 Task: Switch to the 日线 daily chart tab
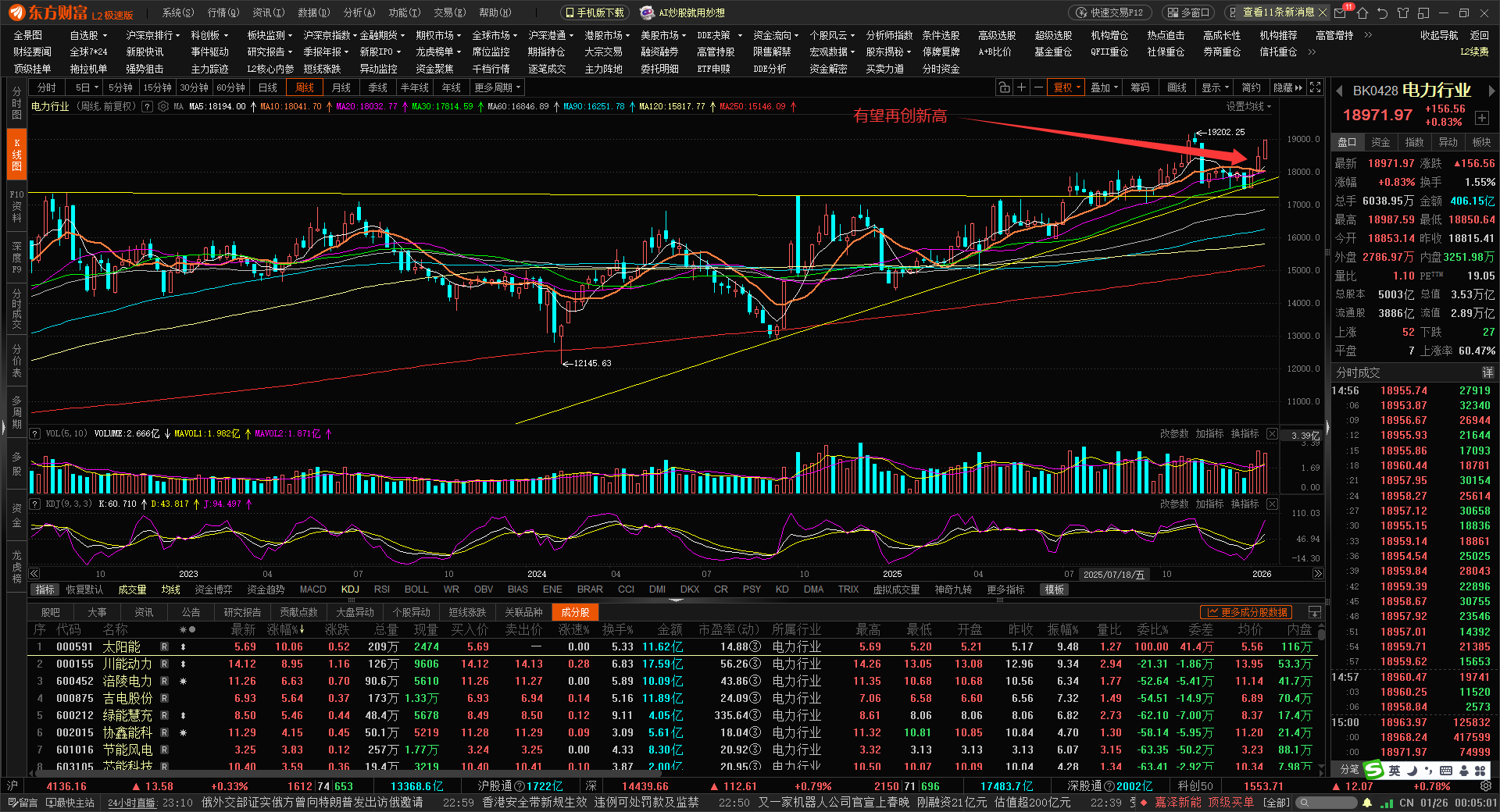point(268,87)
